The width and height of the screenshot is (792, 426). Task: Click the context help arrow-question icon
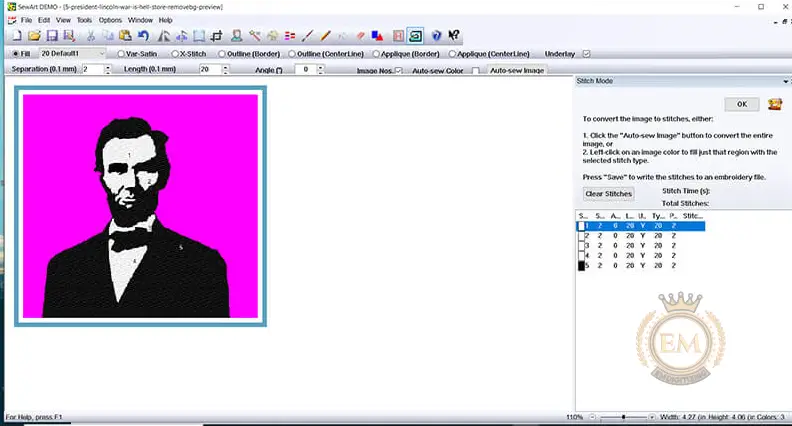[454, 35]
